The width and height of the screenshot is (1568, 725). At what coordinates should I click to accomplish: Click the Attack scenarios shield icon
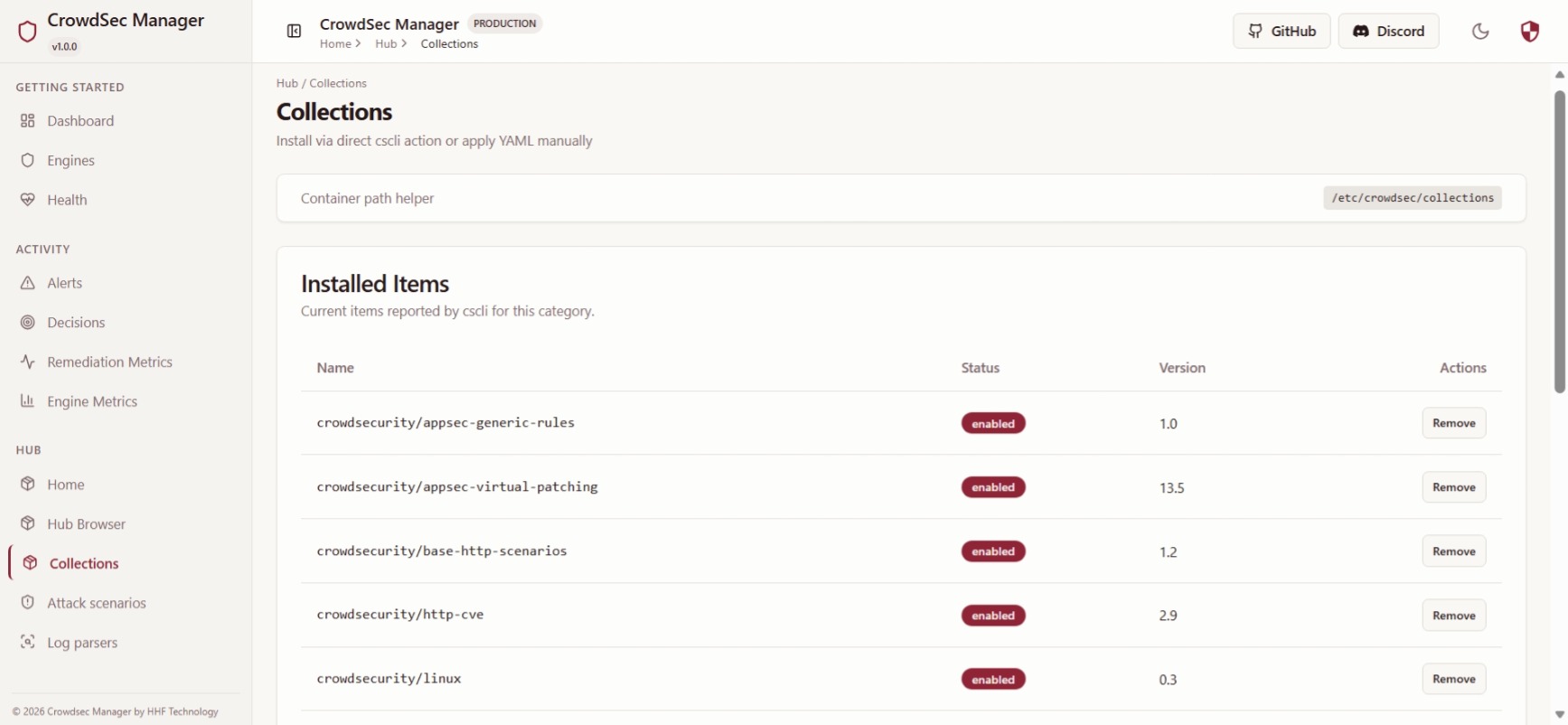(28, 603)
